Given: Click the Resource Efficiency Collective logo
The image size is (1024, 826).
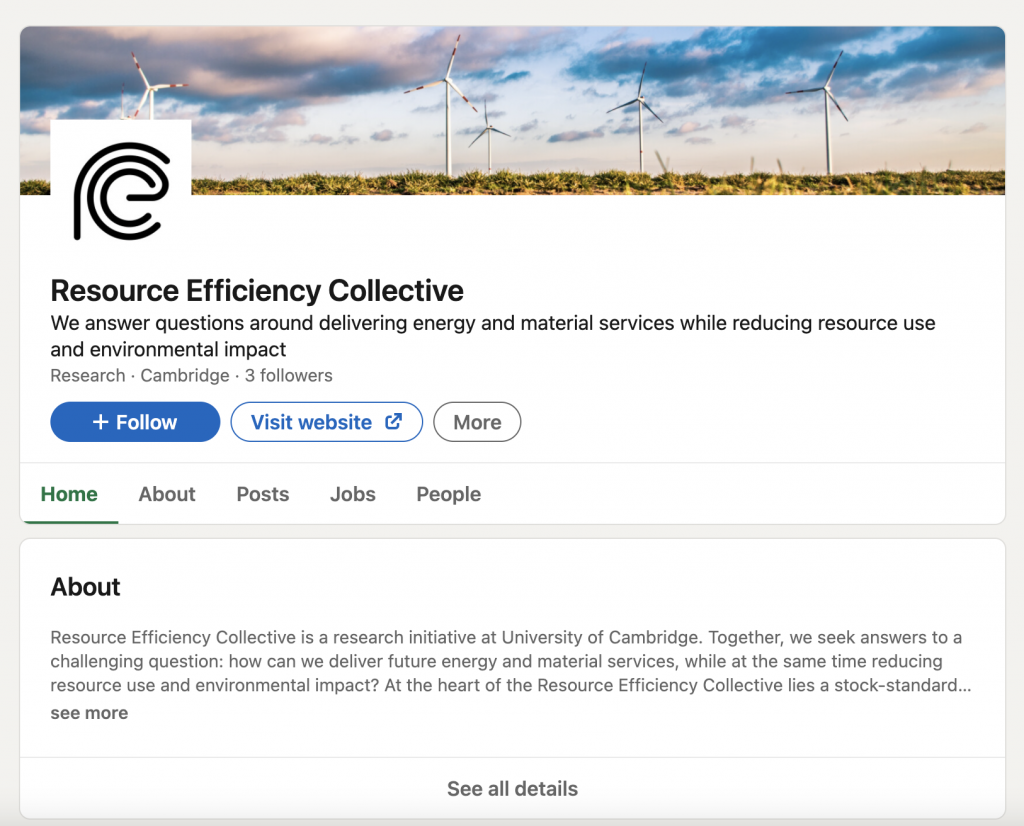Looking at the screenshot, I should coord(121,191).
